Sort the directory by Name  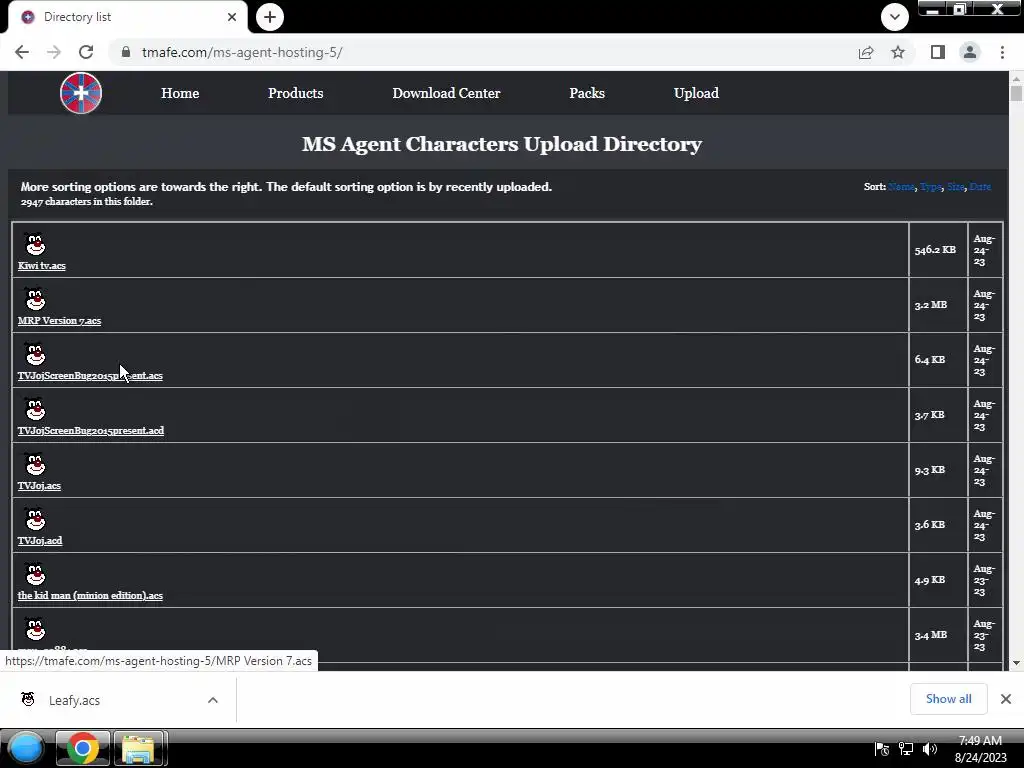[901, 187]
